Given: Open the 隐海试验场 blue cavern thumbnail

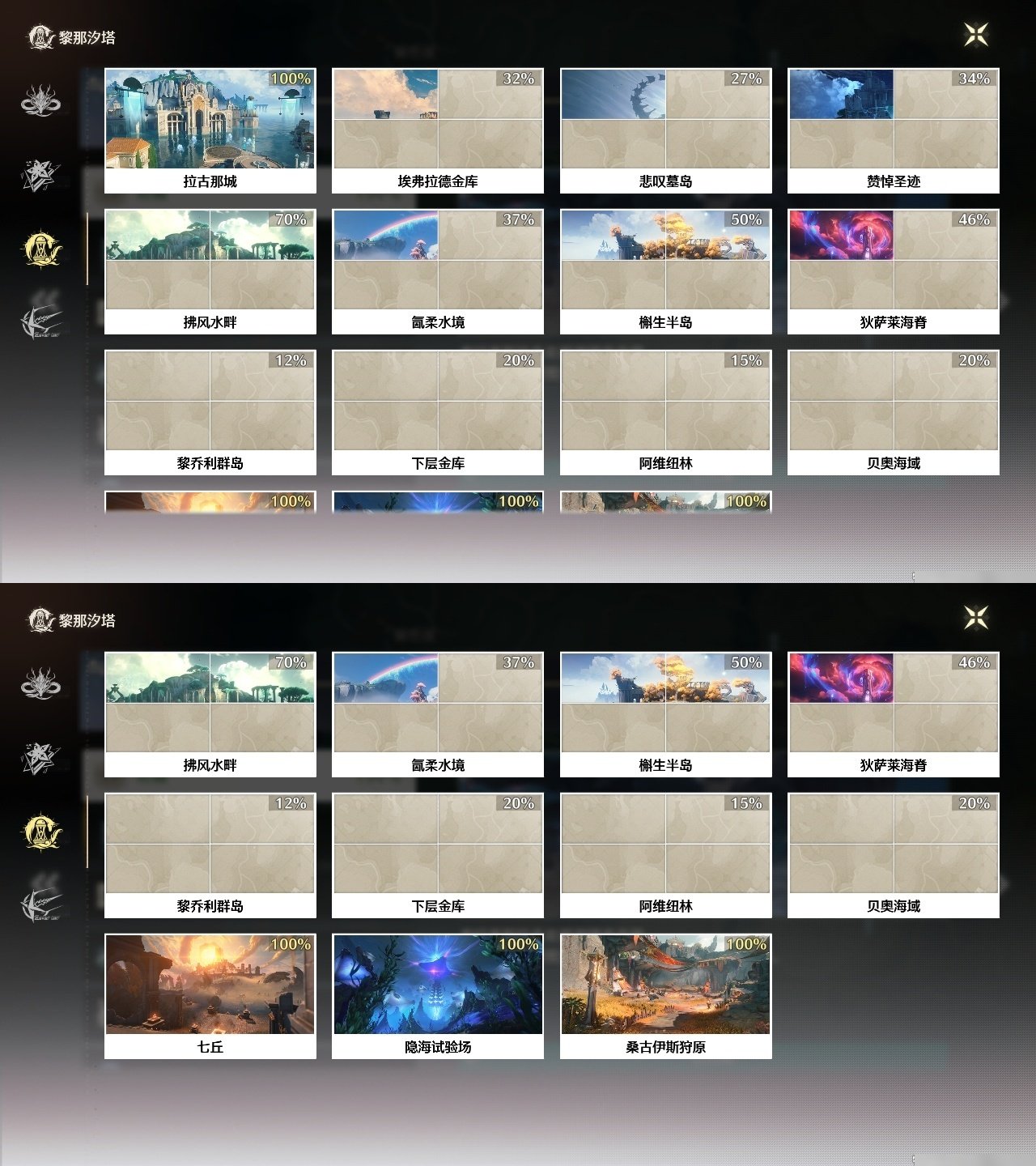Looking at the screenshot, I should 438,985.
